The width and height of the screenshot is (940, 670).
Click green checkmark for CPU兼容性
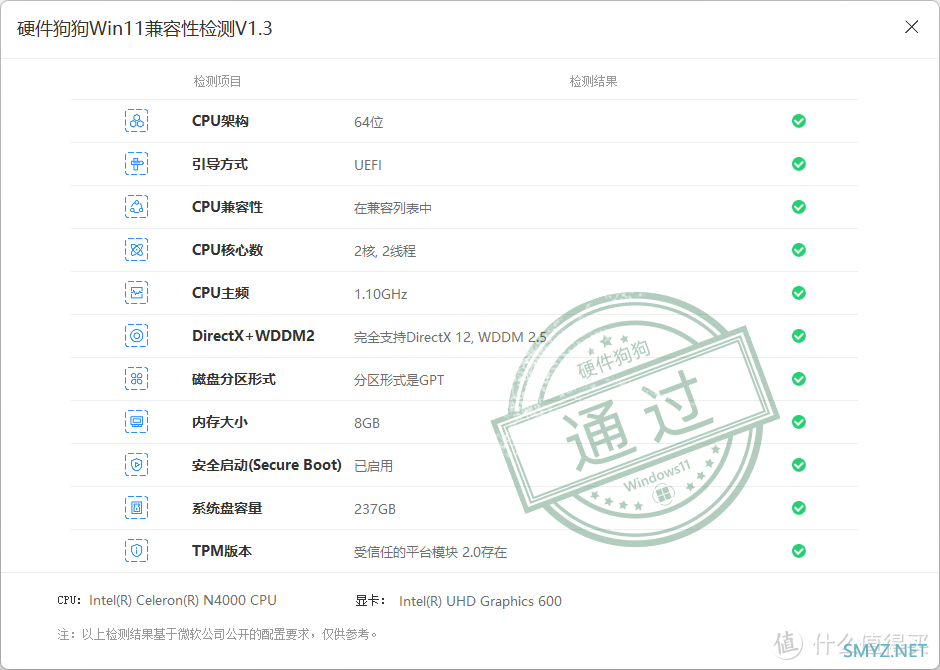[x=799, y=207]
